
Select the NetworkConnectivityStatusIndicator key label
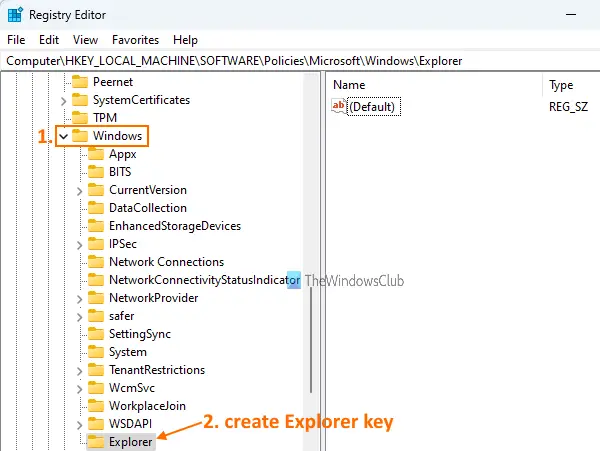coord(204,280)
